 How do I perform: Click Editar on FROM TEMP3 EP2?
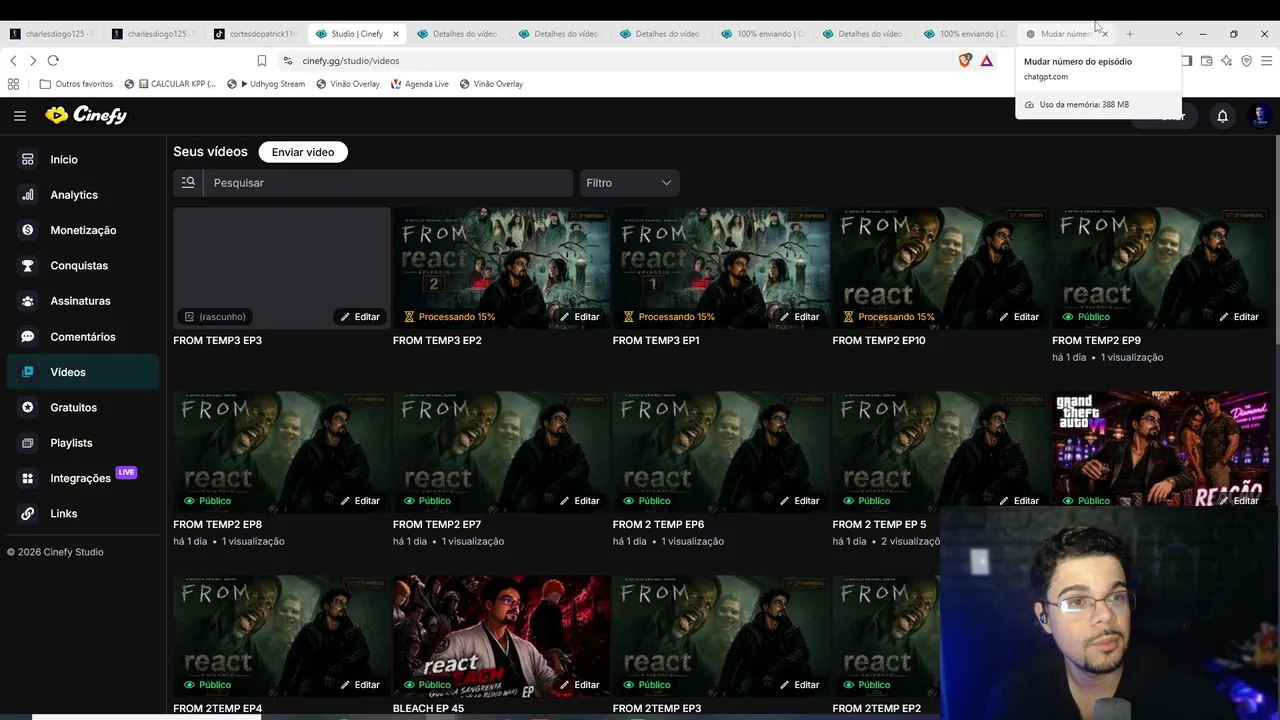click(x=580, y=317)
